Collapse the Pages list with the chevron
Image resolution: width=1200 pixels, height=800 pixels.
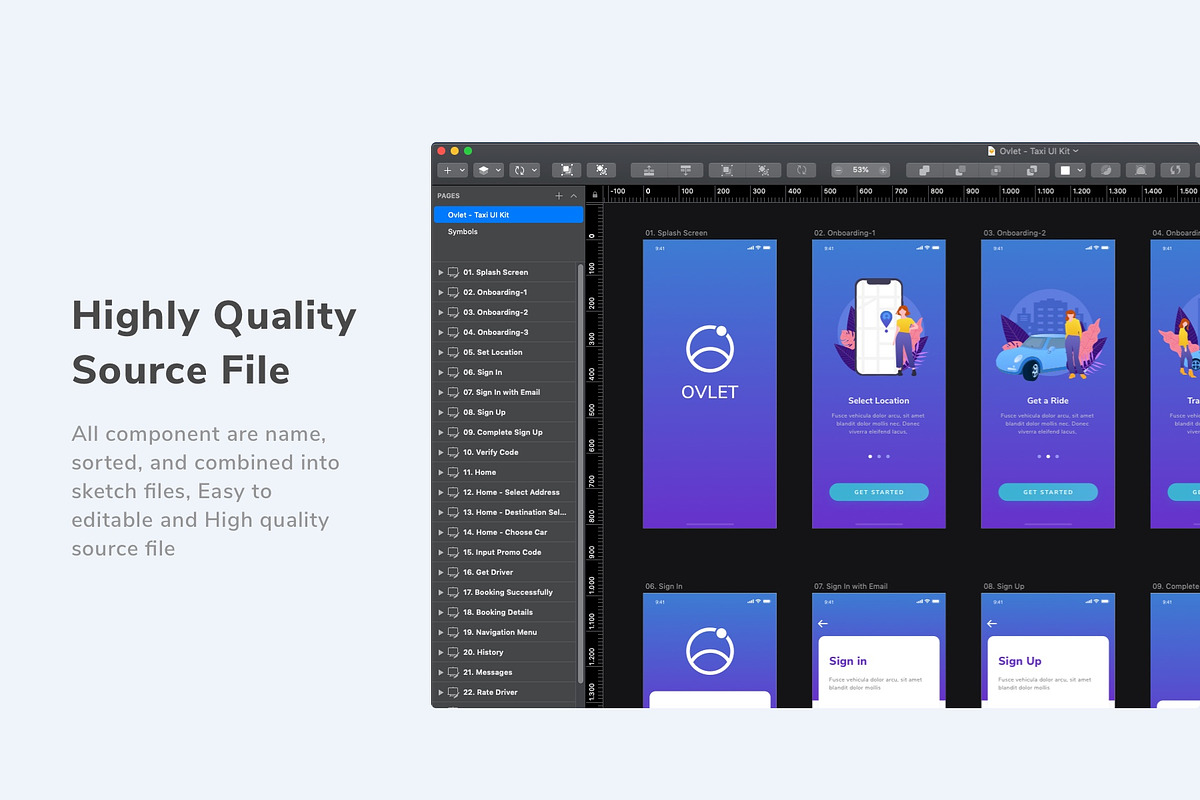coord(573,196)
